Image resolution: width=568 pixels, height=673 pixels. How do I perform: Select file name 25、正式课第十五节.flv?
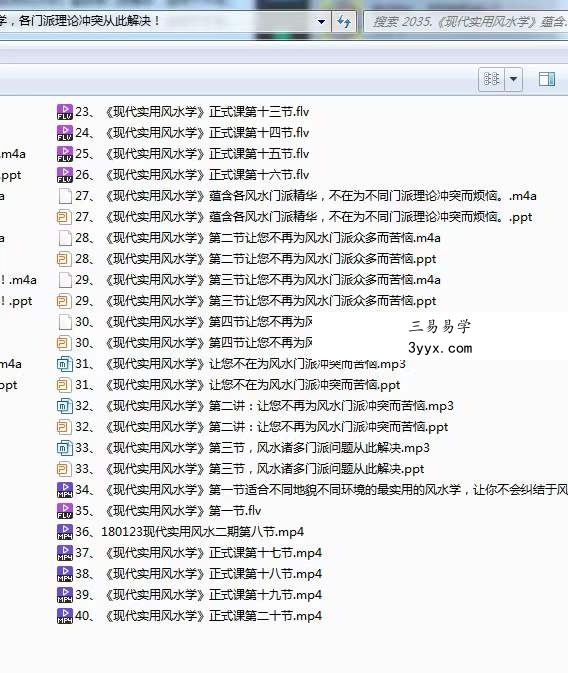[192, 154]
